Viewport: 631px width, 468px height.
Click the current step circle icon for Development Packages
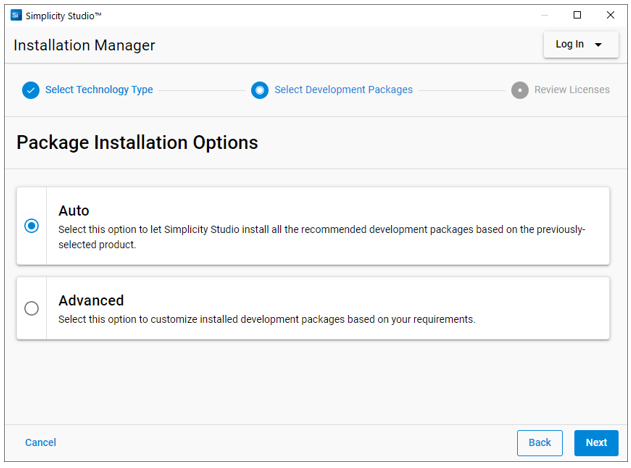click(260, 90)
